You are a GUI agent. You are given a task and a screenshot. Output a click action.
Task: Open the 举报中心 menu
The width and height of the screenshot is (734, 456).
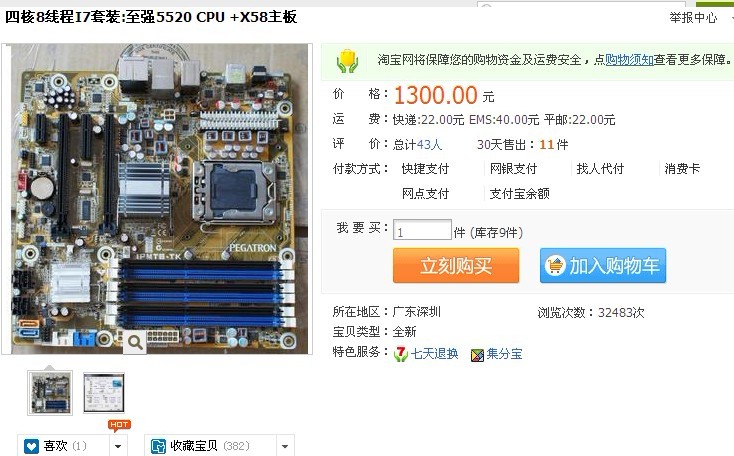point(693,18)
